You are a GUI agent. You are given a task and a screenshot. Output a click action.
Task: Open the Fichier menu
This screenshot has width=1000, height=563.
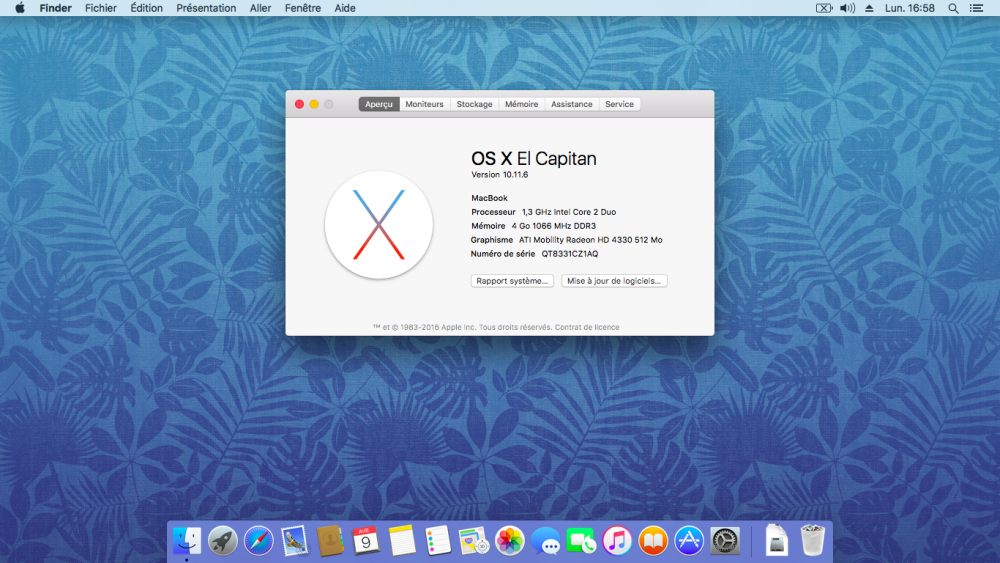[101, 8]
